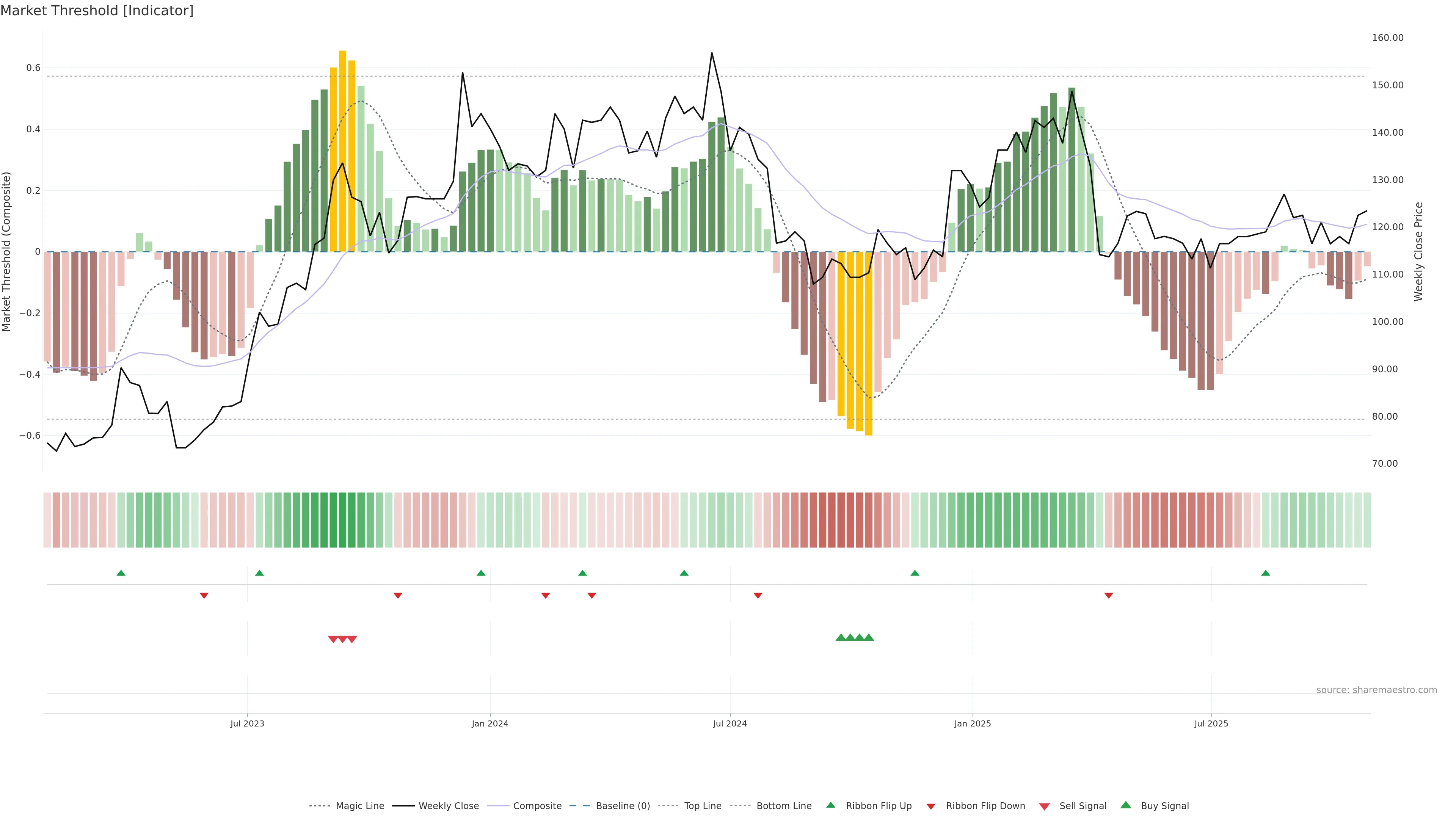Click the Ribbon Flip Up marker just after Jul 2023
1456x819 pixels.
pyautogui.click(x=259, y=573)
